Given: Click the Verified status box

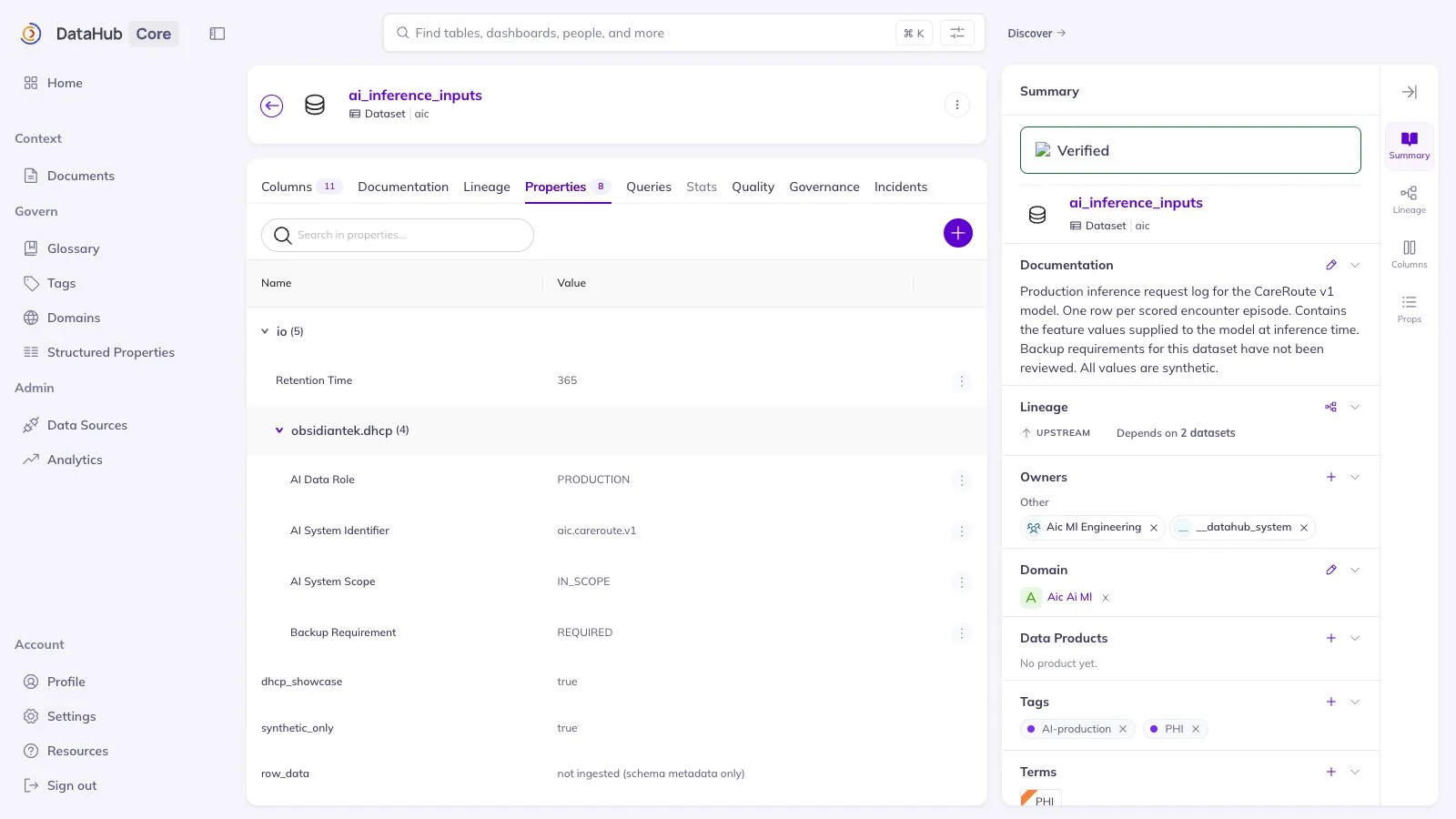Looking at the screenshot, I should 1190,150.
